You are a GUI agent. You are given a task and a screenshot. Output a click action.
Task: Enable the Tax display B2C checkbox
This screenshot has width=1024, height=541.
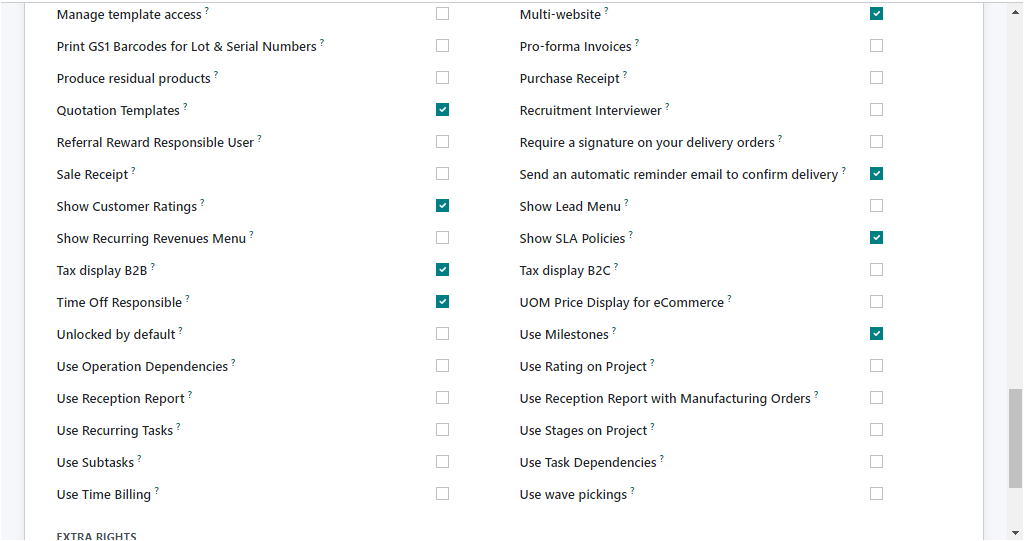(876, 270)
